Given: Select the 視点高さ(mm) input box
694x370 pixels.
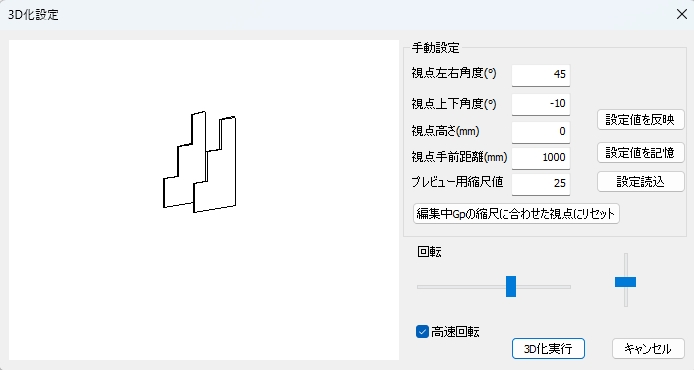Looking at the screenshot, I should coord(541,131).
